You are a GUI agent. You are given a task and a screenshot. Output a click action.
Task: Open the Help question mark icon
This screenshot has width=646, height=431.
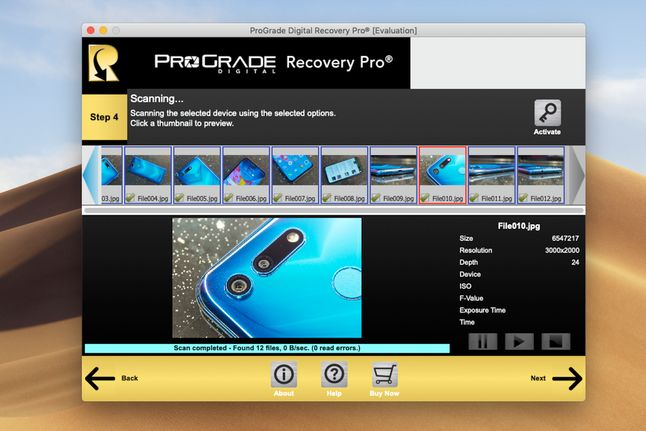click(334, 374)
